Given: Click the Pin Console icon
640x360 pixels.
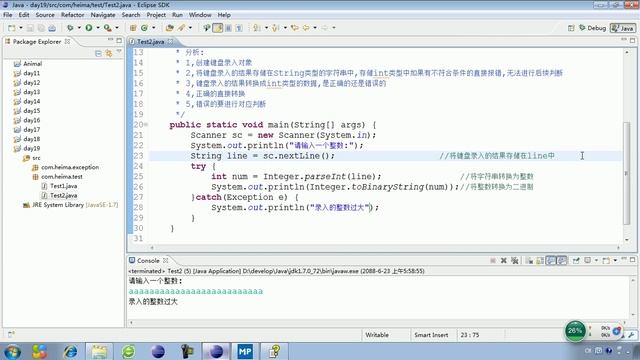Looking at the screenshot, I should [x=576, y=260].
